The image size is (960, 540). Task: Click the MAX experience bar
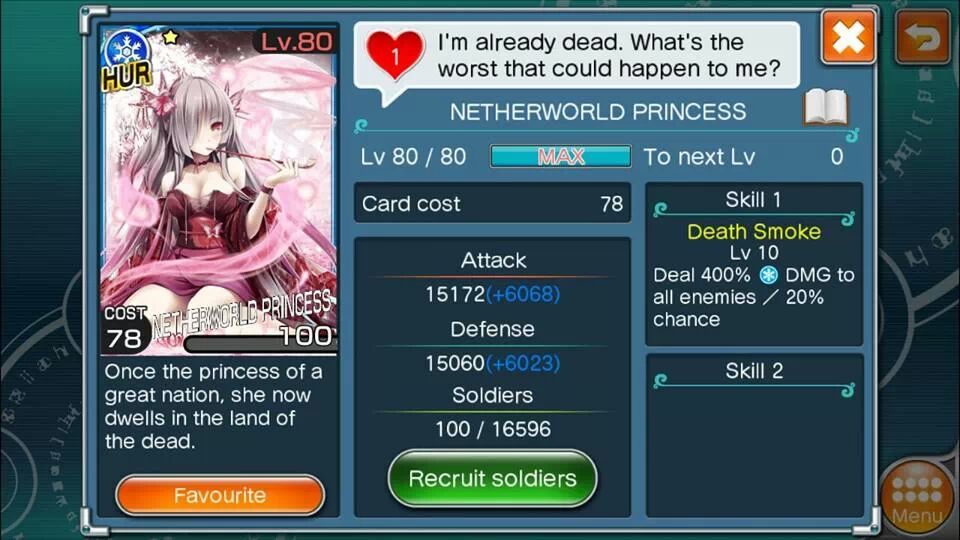tap(560, 156)
